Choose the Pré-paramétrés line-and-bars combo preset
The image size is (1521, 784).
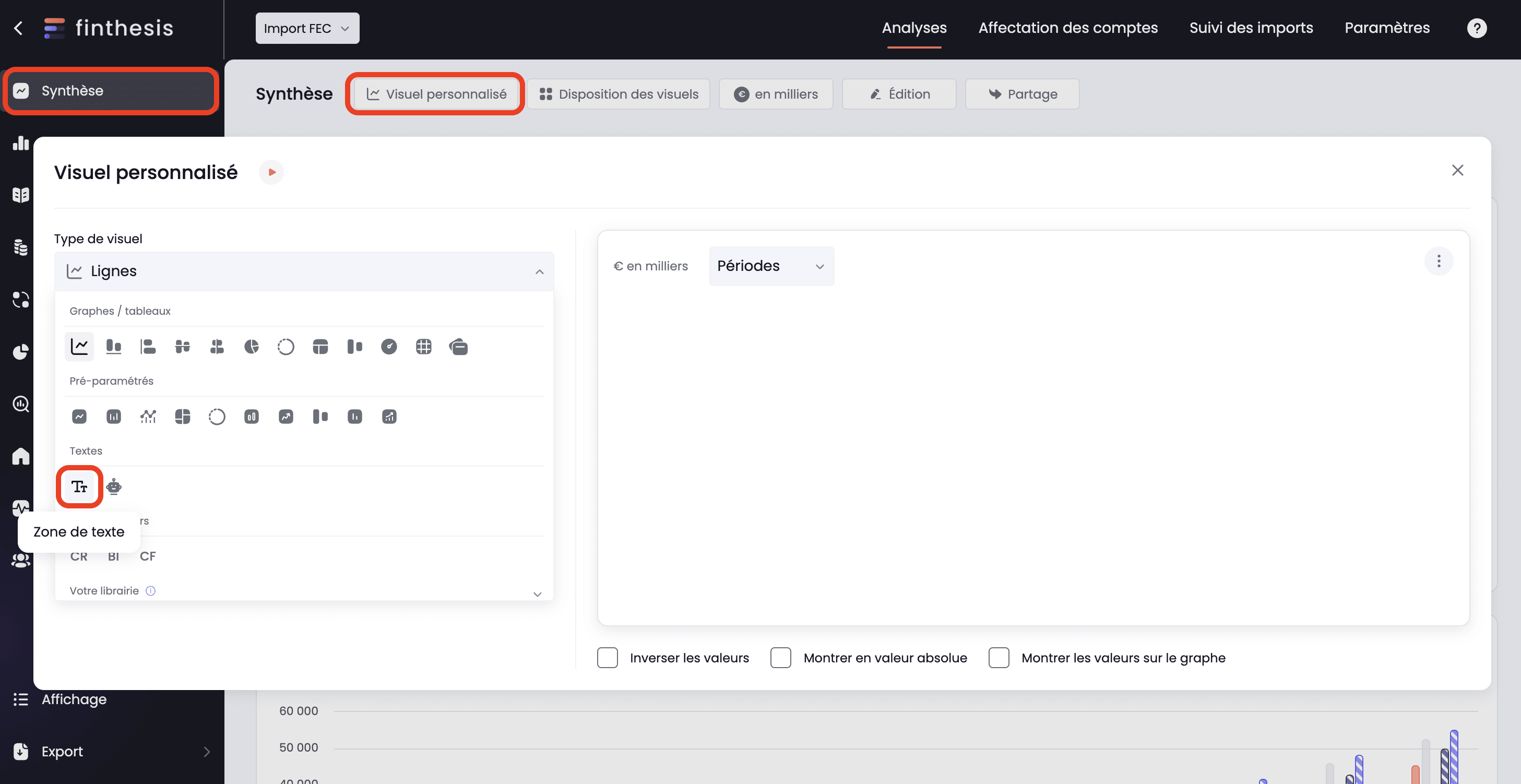148,417
